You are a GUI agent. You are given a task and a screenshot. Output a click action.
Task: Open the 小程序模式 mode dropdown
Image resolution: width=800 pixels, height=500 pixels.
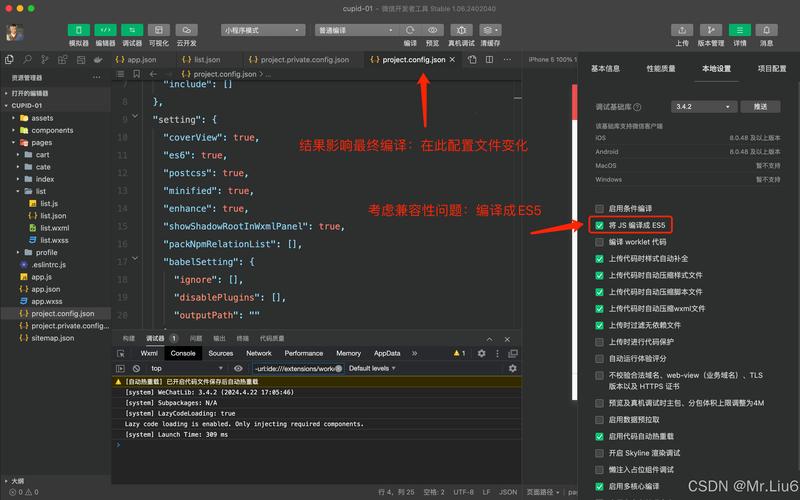(x=263, y=30)
